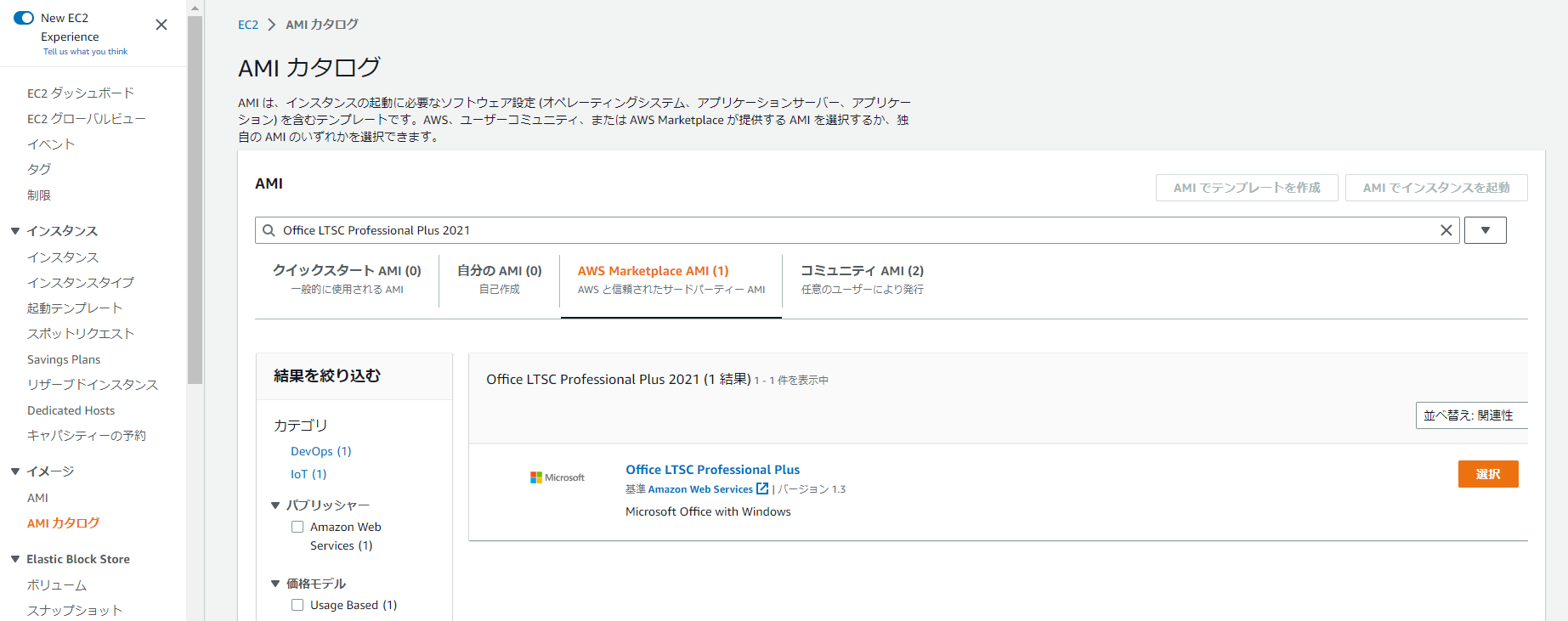
Task: Open AMI カタログ in sidebar
Action: coord(64,523)
